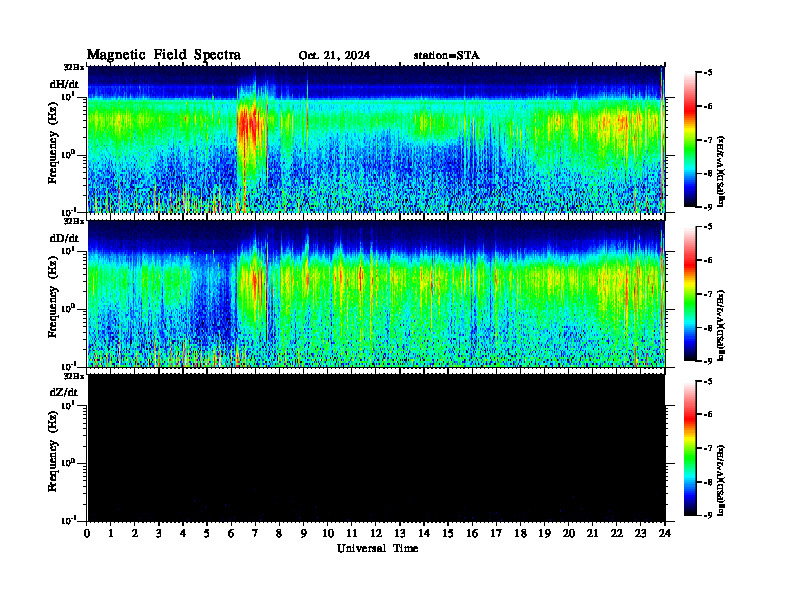Click the date "Oct. 21, 2024"
The image size is (792, 612).
[x=334, y=56]
